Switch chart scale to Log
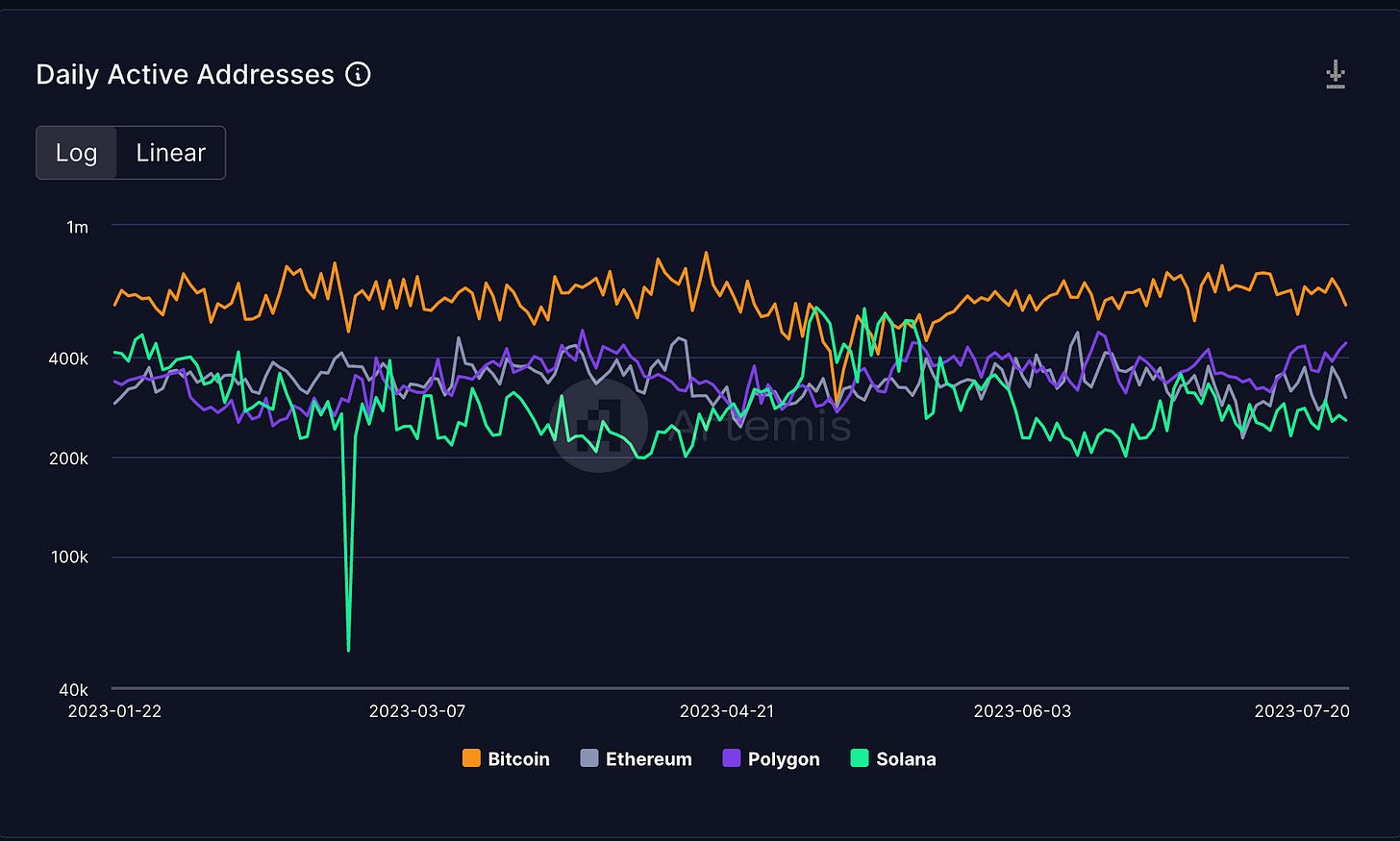The height and width of the screenshot is (841, 1400). point(76,153)
